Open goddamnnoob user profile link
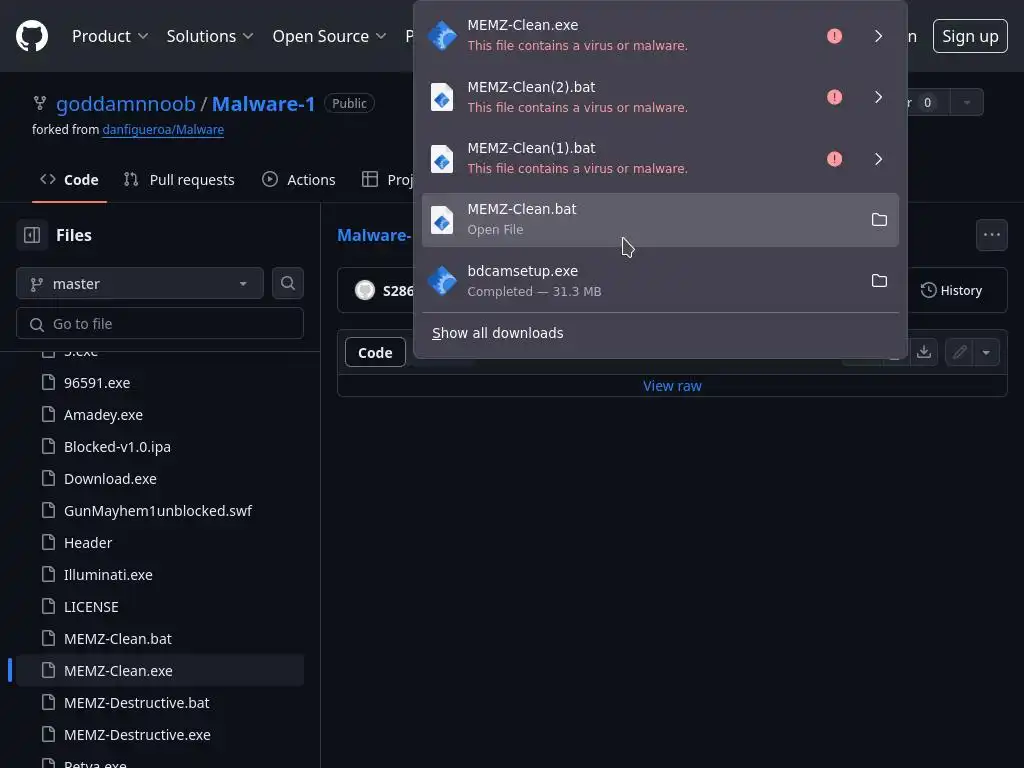The image size is (1024, 768). (x=125, y=104)
